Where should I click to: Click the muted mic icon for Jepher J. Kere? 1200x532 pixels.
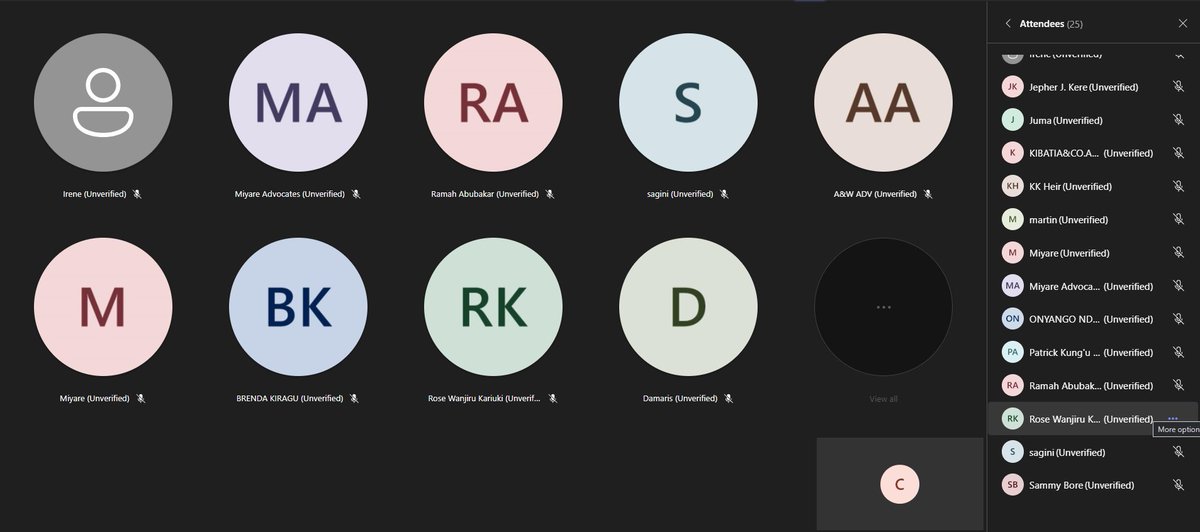[x=1178, y=87]
